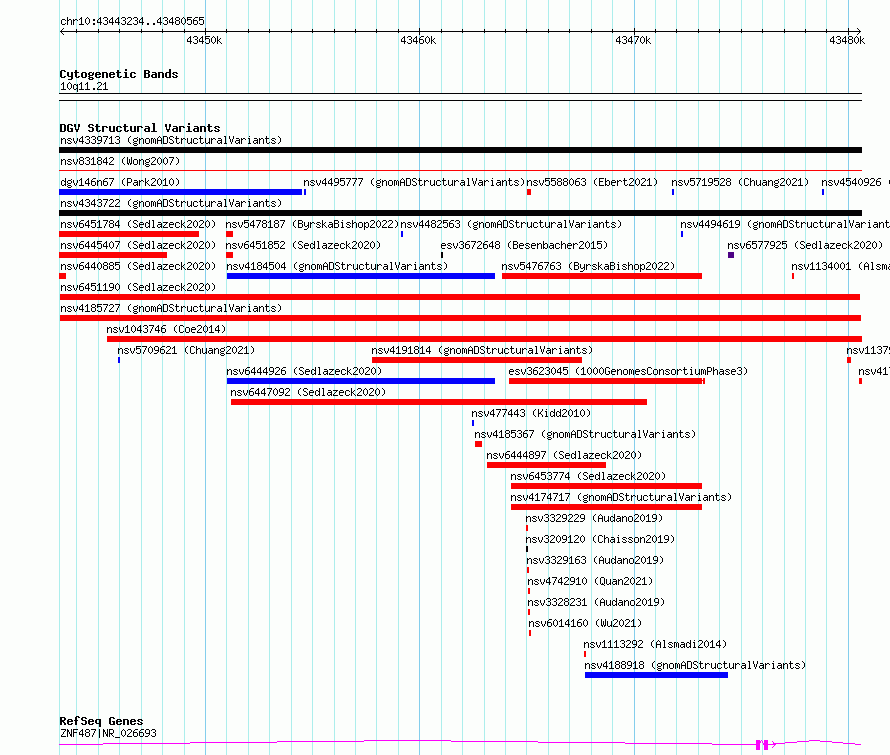Click the nsv1043746 (Coe2014) label
890x755 pixels.
[x=166, y=329]
